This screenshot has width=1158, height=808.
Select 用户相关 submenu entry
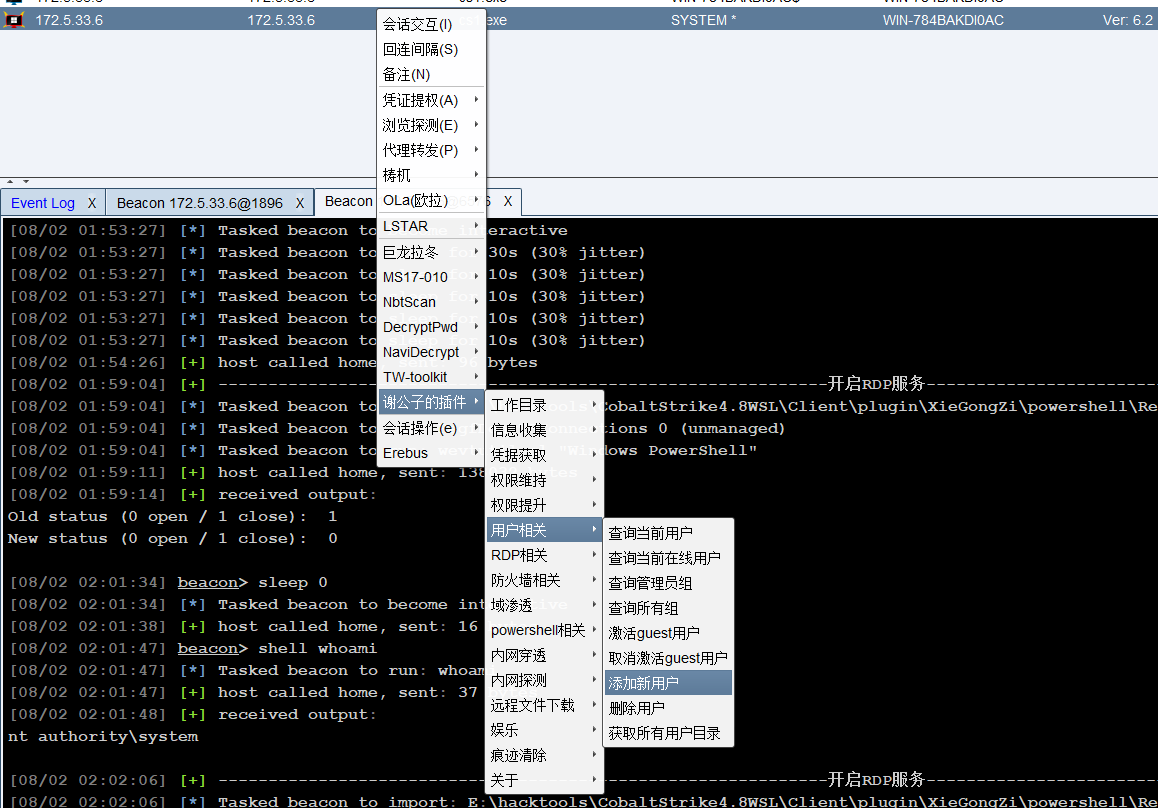point(545,530)
